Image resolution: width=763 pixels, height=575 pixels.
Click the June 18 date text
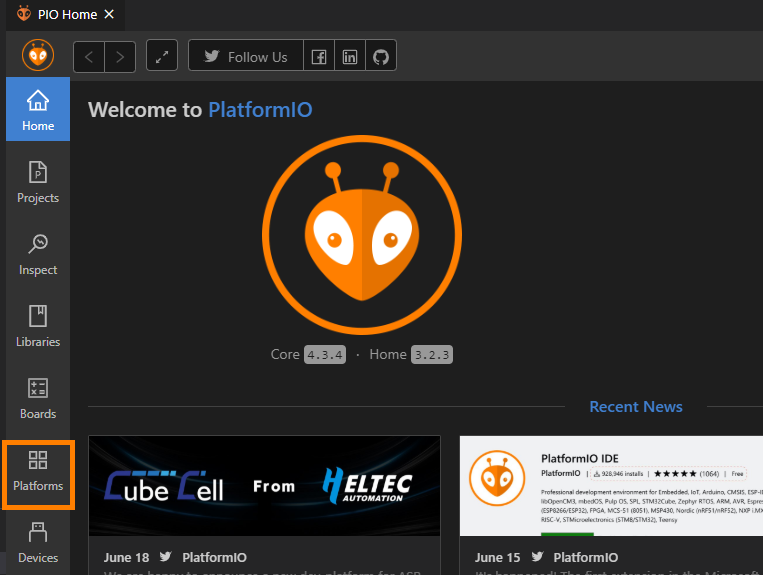127,557
